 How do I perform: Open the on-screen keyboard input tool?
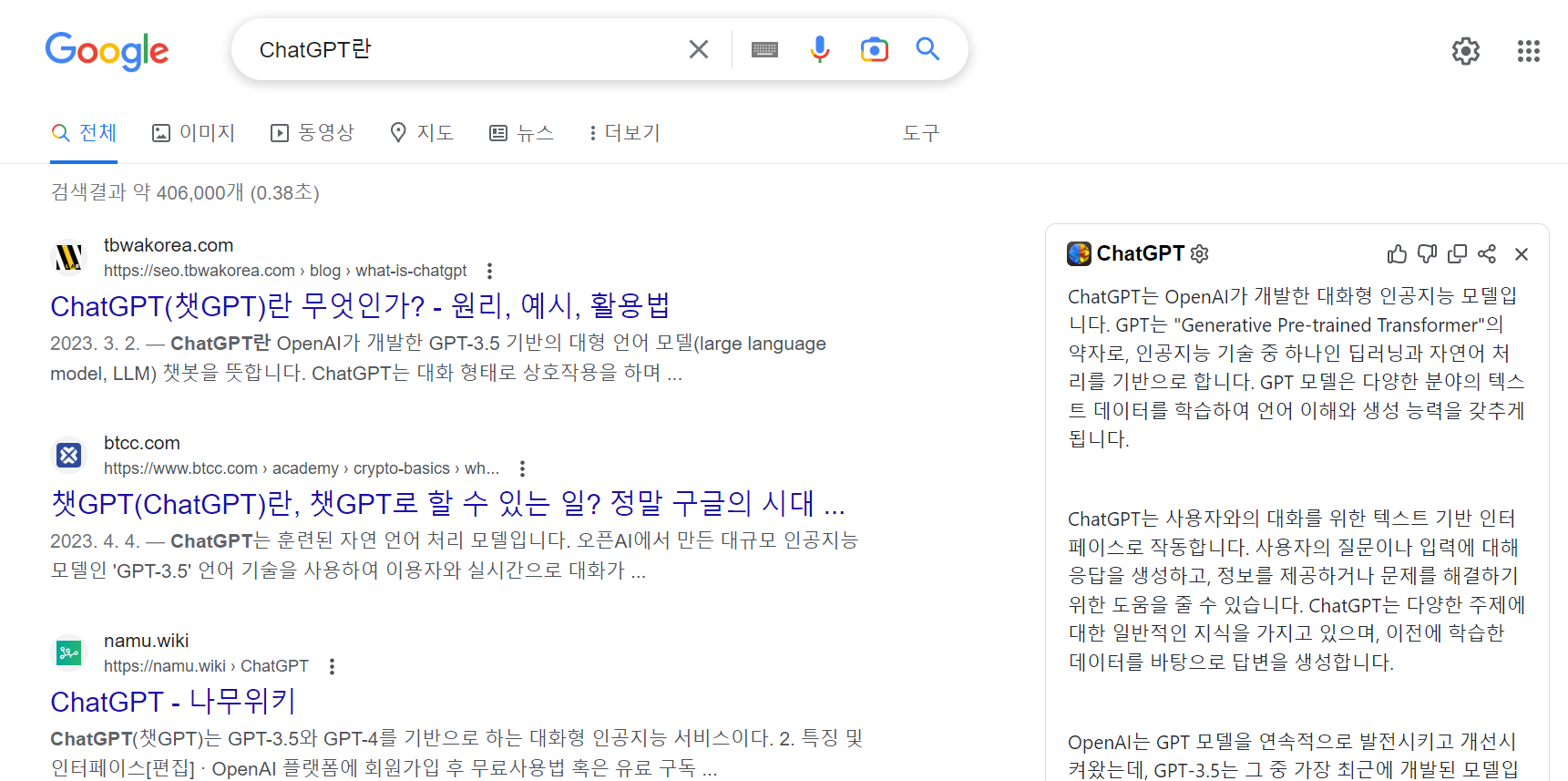click(764, 49)
